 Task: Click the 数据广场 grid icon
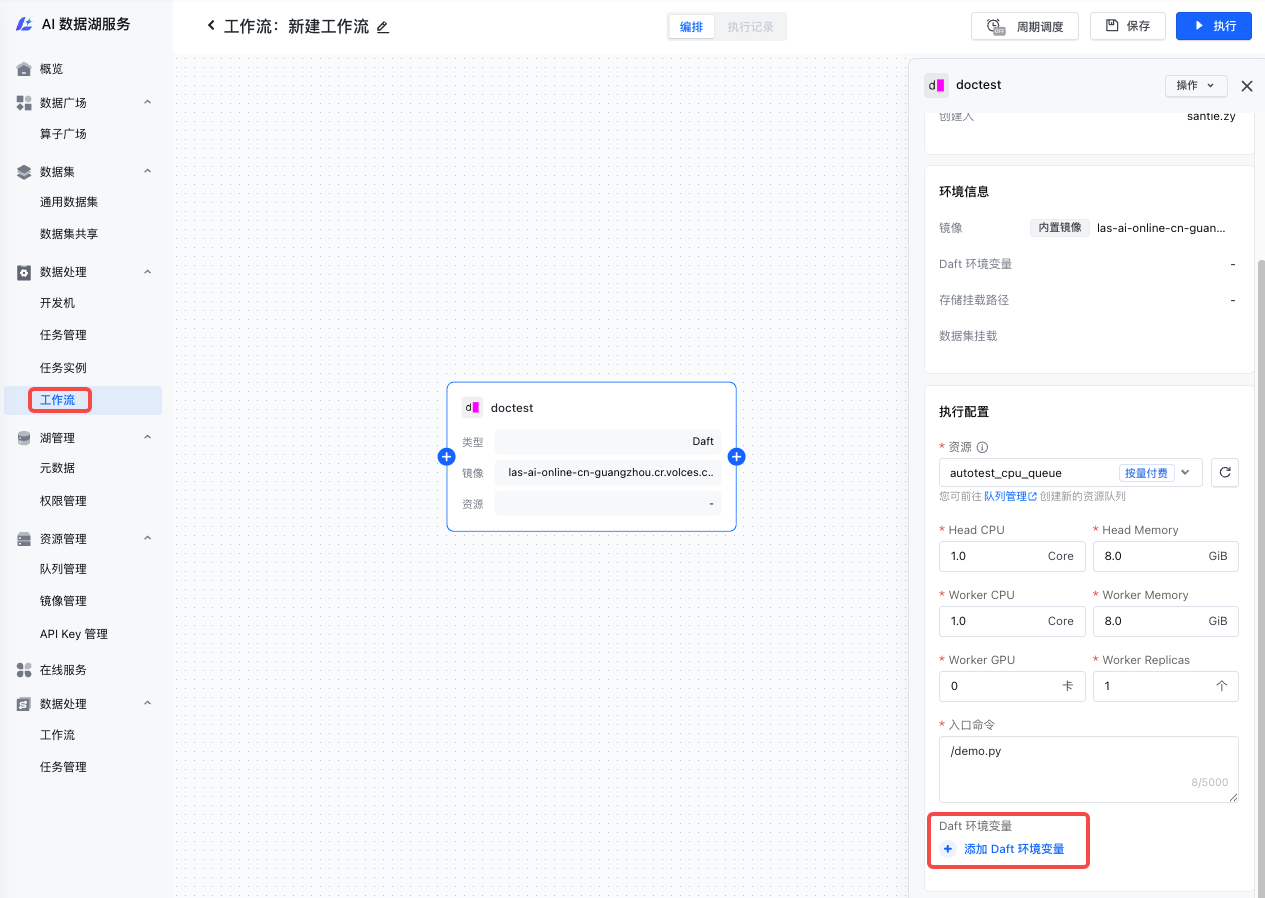point(24,103)
